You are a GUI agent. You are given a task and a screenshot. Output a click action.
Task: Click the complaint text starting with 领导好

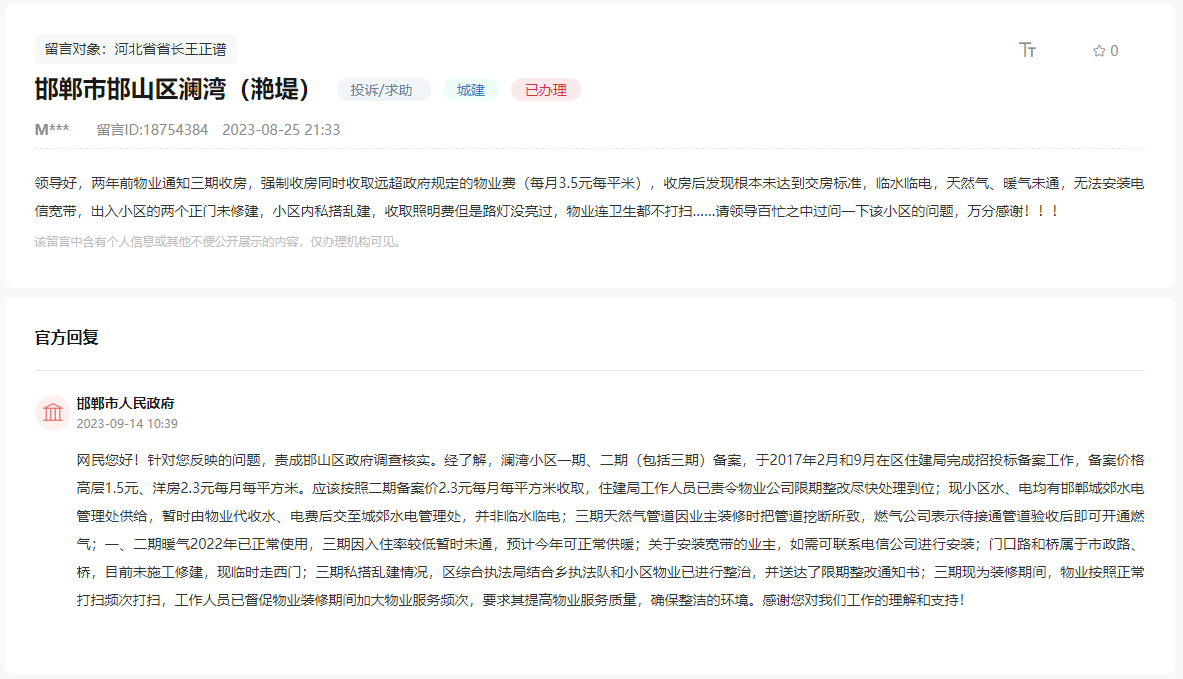point(589,197)
